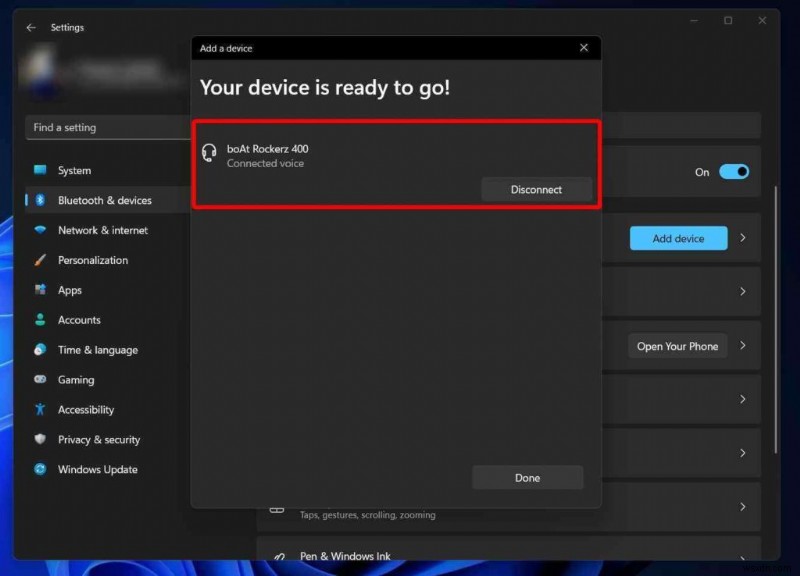
Task: Click Open Your Phone button
Action: coord(678,346)
